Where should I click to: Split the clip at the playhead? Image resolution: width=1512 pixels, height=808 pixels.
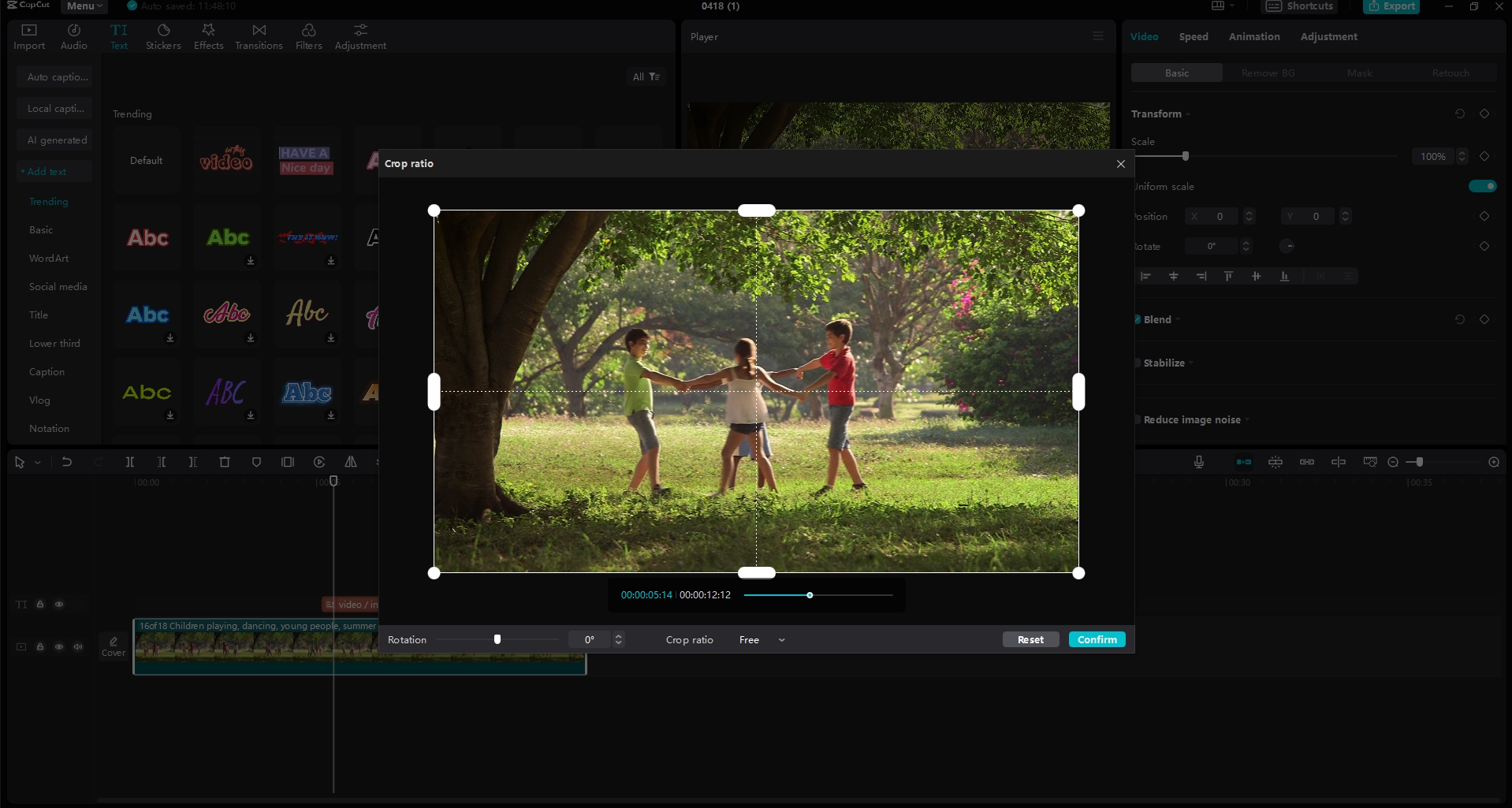129,462
